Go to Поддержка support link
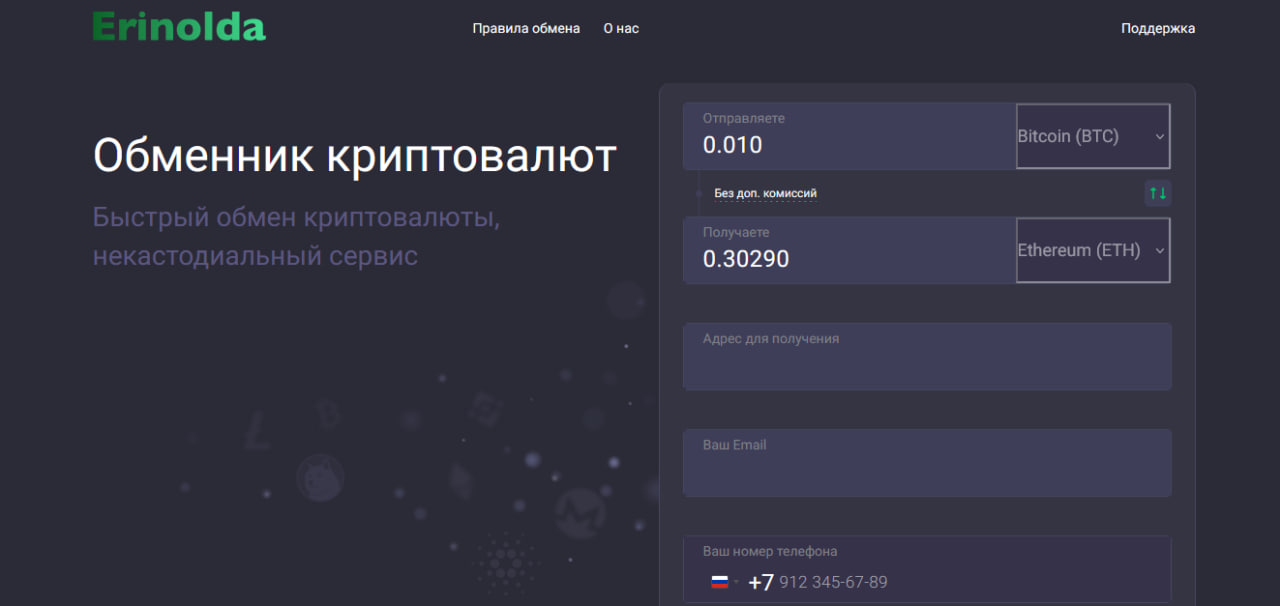This screenshot has height=606, width=1280. tap(1158, 28)
